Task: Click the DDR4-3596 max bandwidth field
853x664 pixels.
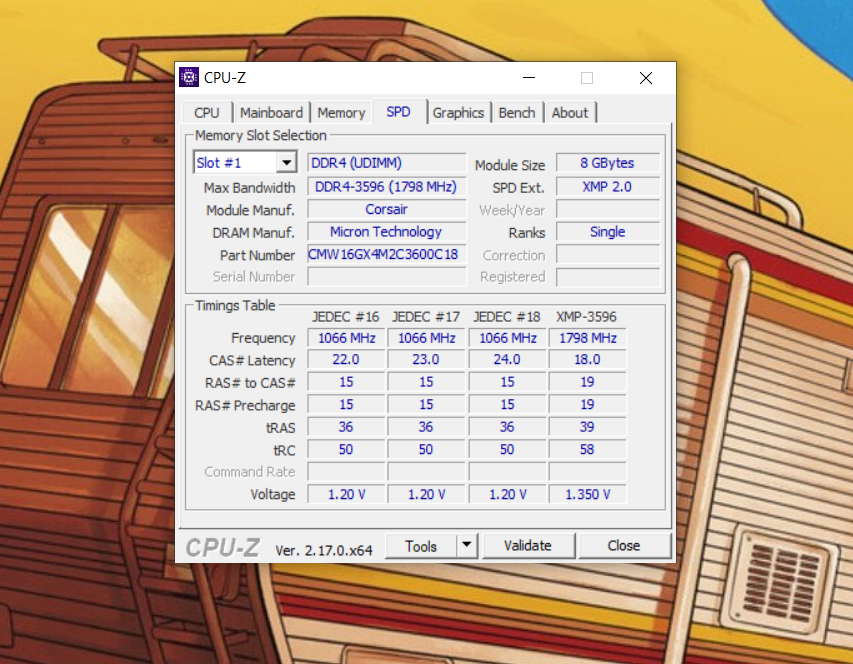Action: coord(386,186)
